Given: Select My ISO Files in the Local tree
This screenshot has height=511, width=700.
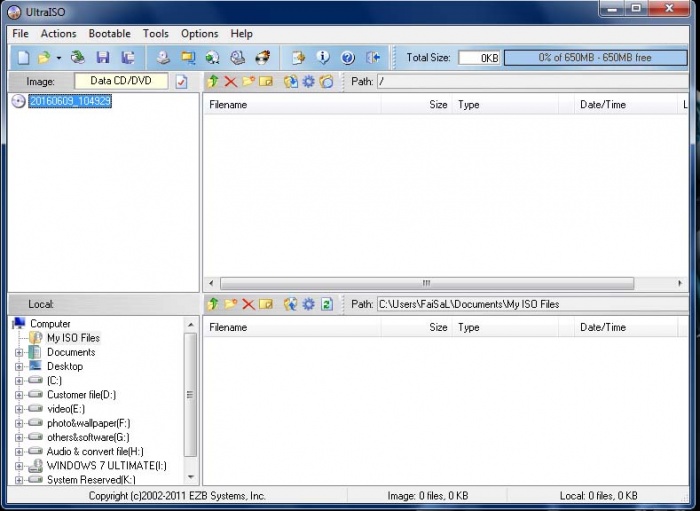Looking at the screenshot, I should (74, 338).
